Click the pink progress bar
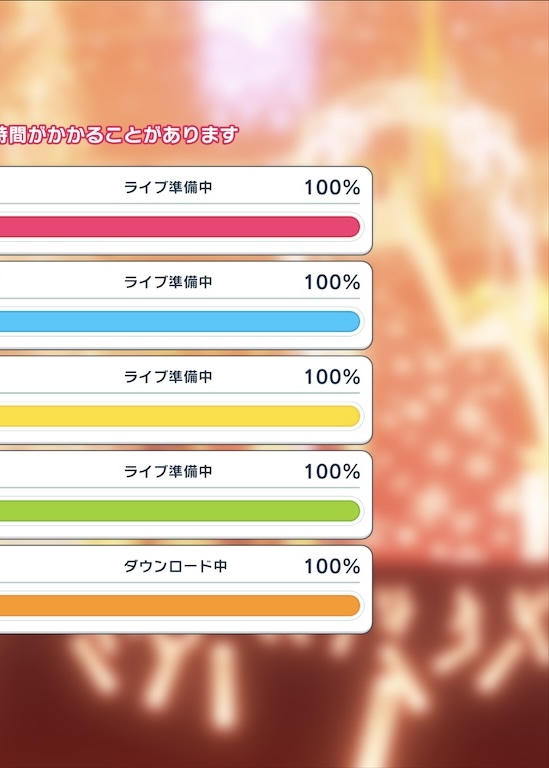 pyautogui.click(x=180, y=227)
